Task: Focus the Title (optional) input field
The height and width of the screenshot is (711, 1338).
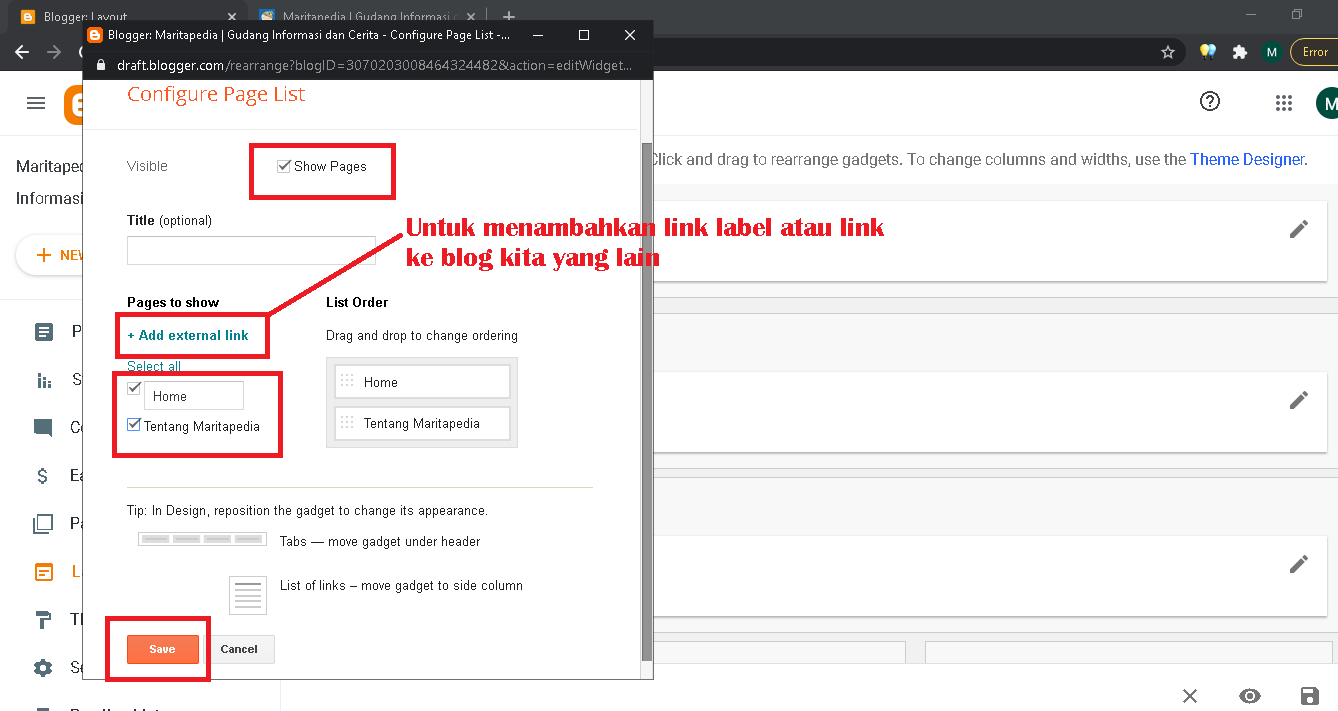Action: coord(251,250)
